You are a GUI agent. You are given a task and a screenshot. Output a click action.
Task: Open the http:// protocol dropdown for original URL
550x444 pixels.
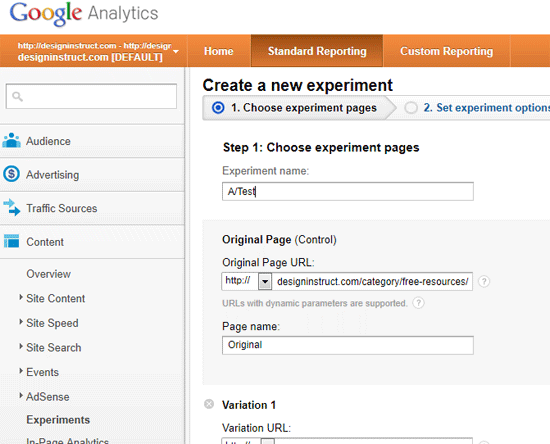coord(265,281)
